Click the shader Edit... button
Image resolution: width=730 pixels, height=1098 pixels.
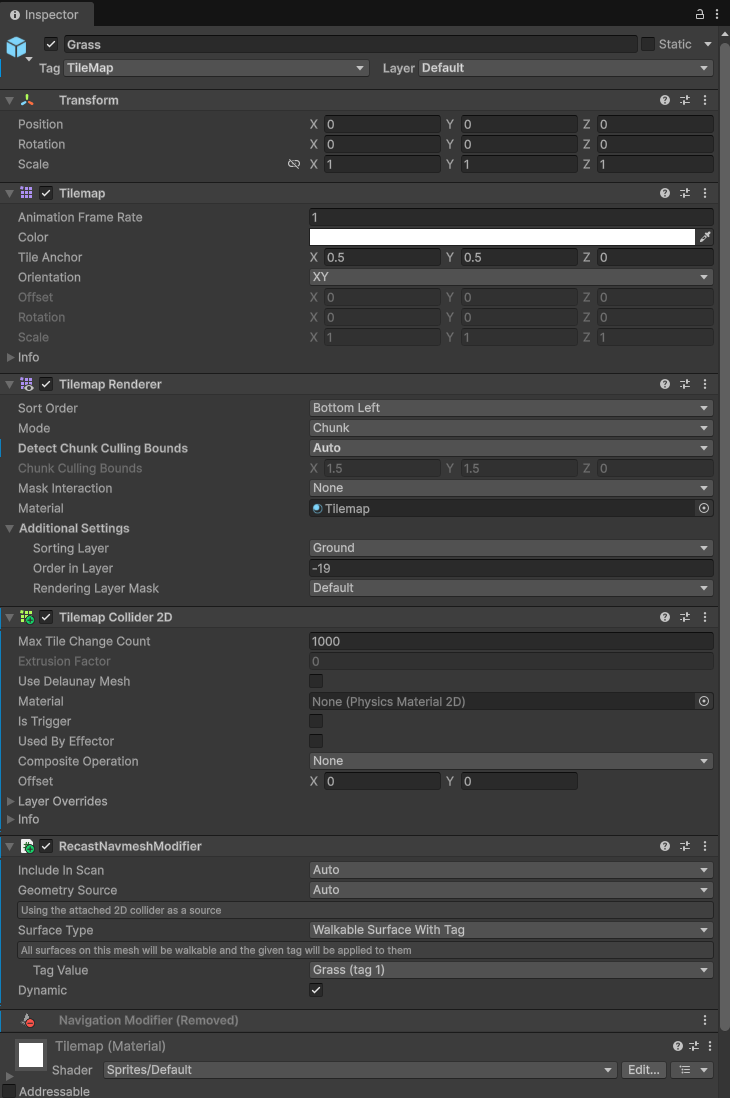click(x=643, y=1070)
